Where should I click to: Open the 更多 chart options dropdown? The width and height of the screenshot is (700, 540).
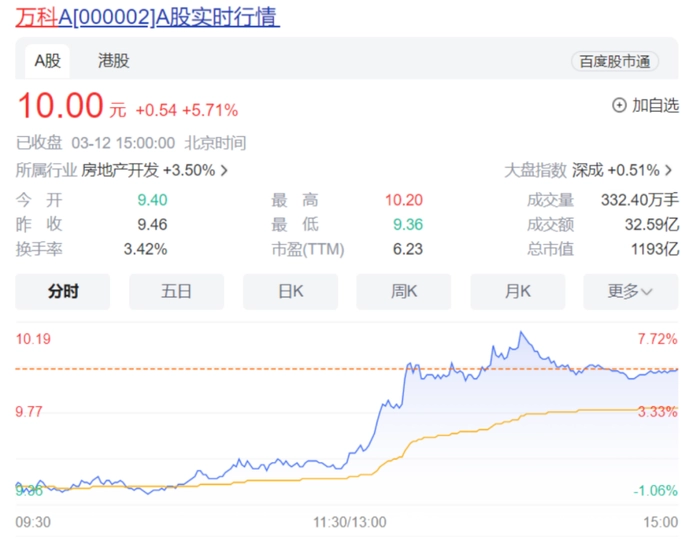coord(630,291)
